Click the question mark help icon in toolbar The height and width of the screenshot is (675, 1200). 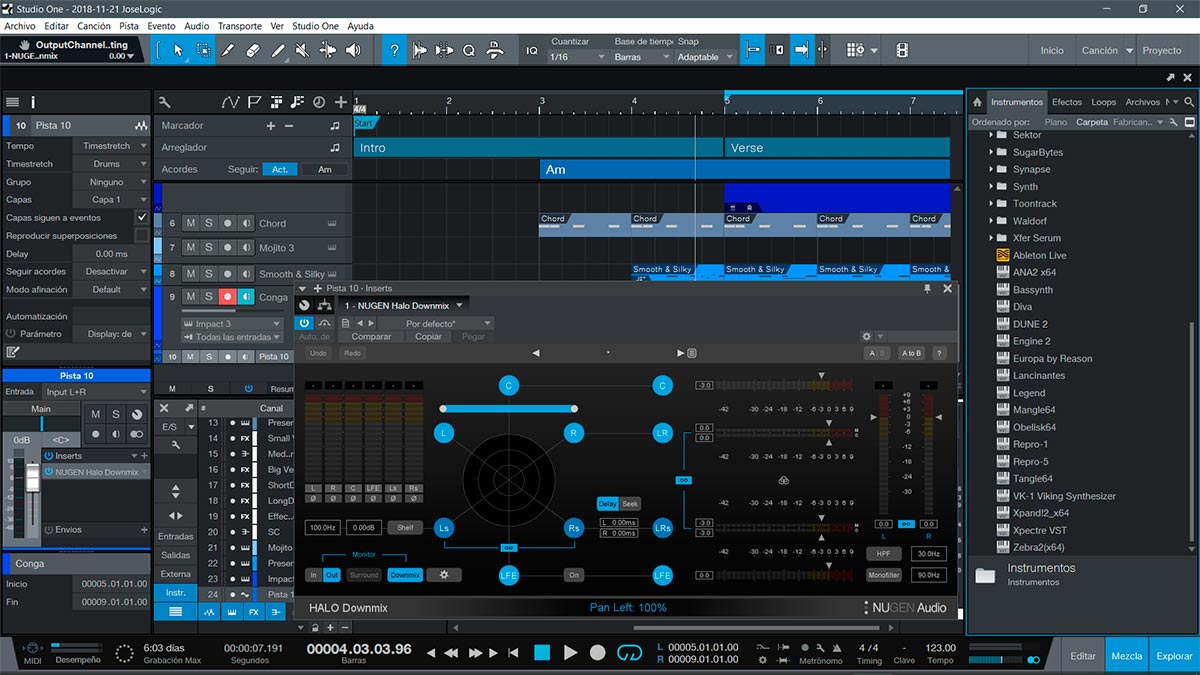pyautogui.click(x=394, y=50)
